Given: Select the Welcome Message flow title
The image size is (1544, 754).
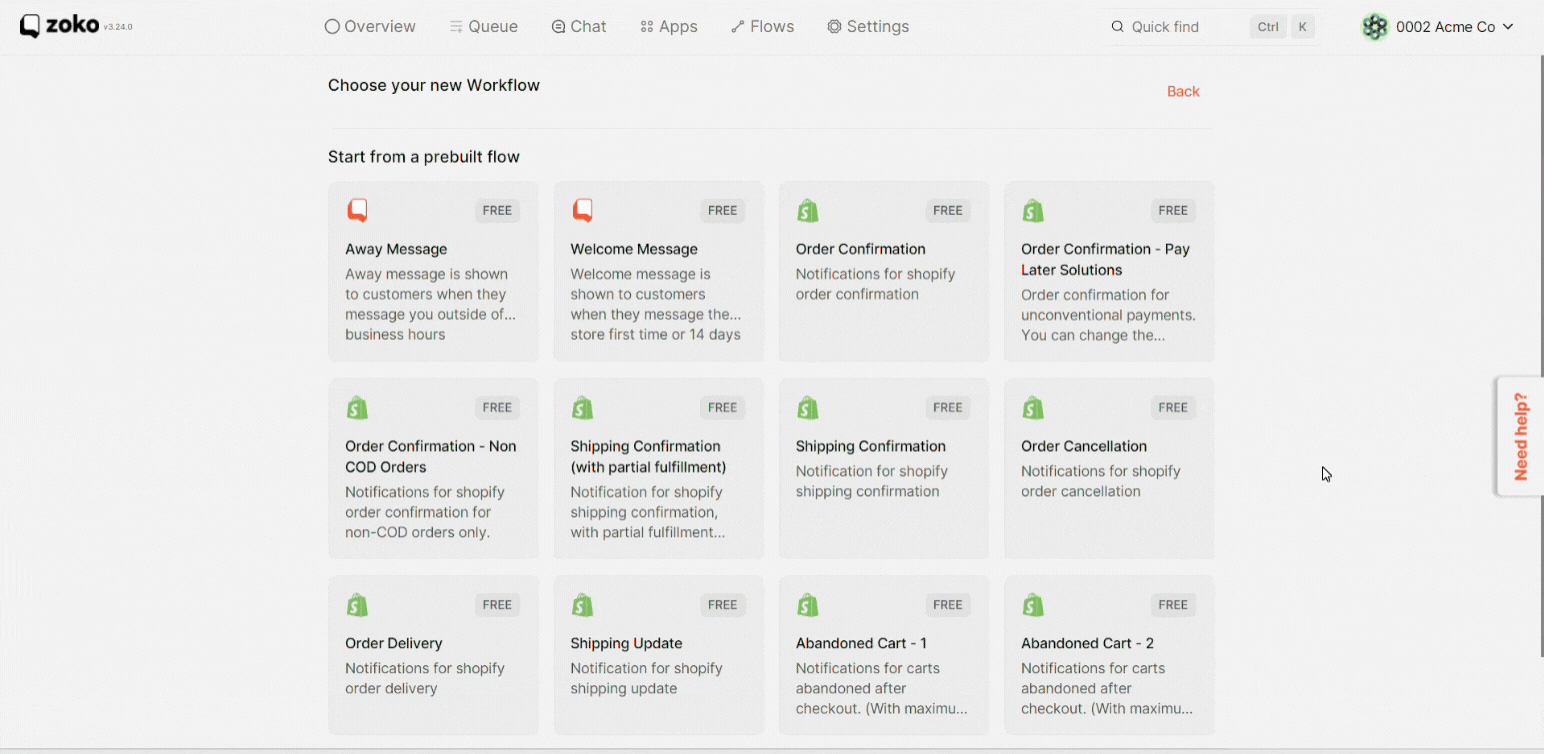Looking at the screenshot, I should click(x=634, y=249).
